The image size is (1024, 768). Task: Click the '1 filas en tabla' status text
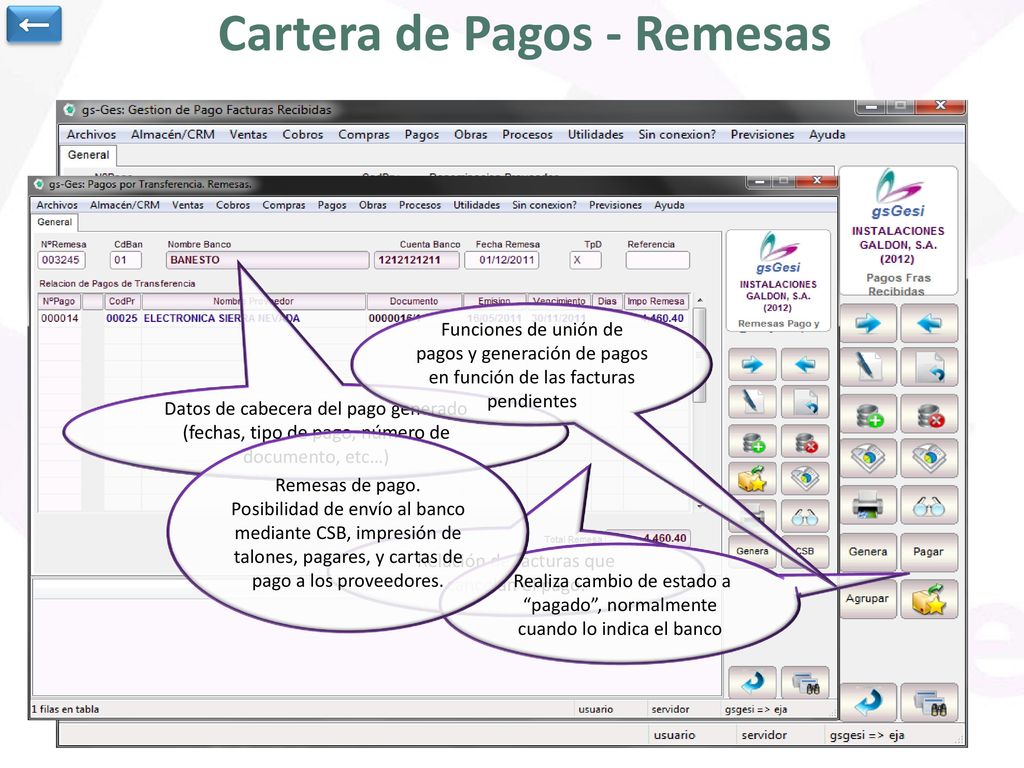(x=66, y=709)
